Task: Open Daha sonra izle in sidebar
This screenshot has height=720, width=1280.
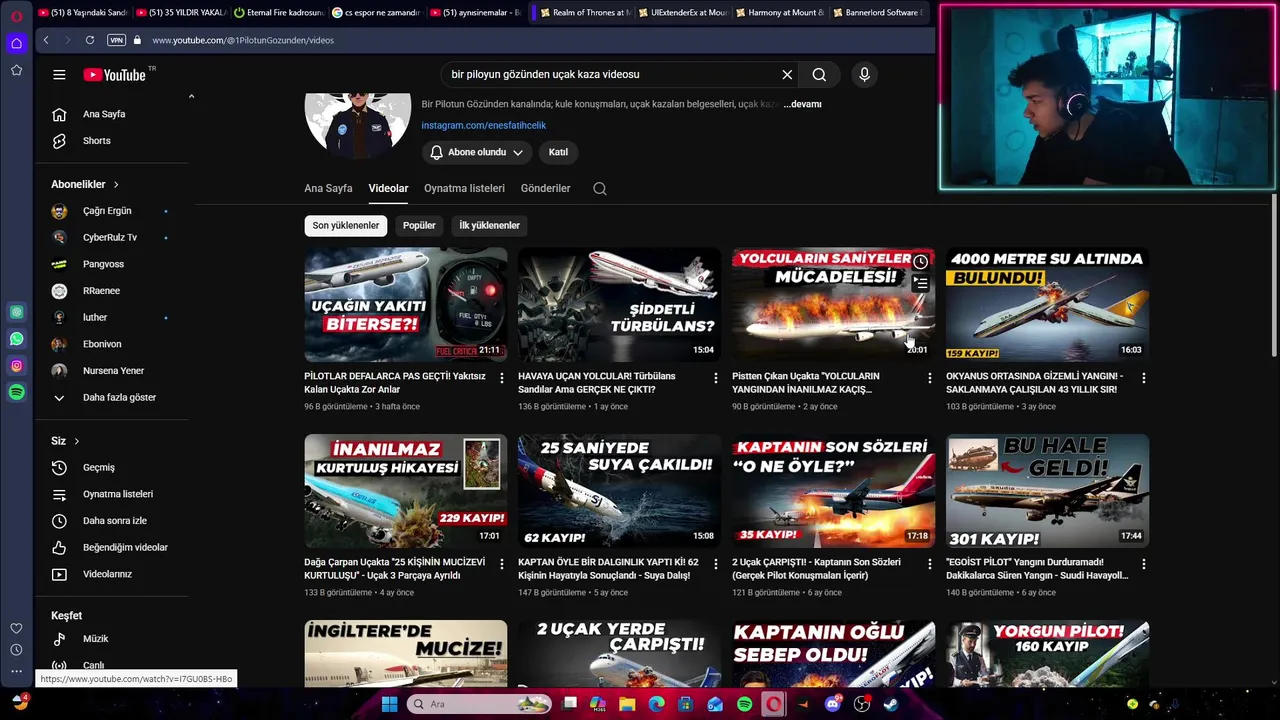Action: click(x=116, y=521)
